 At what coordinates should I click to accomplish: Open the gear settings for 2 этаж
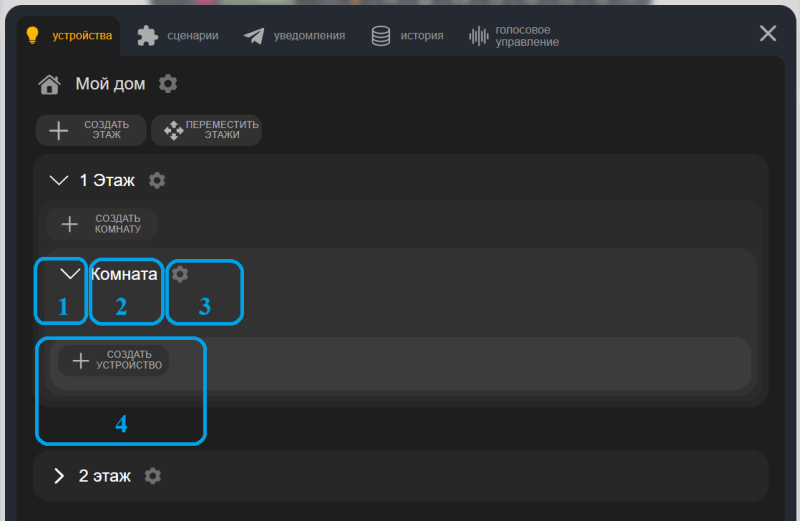click(x=153, y=476)
